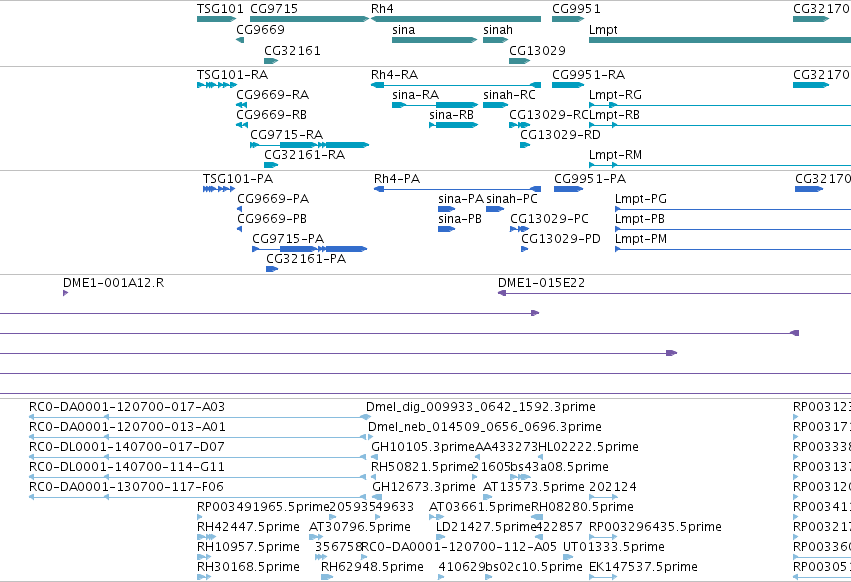The height and width of the screenshot is (582, 851).
Task: Click EST label RH62948.5prime
Action: pyautogui.click(x=372, y=567)
